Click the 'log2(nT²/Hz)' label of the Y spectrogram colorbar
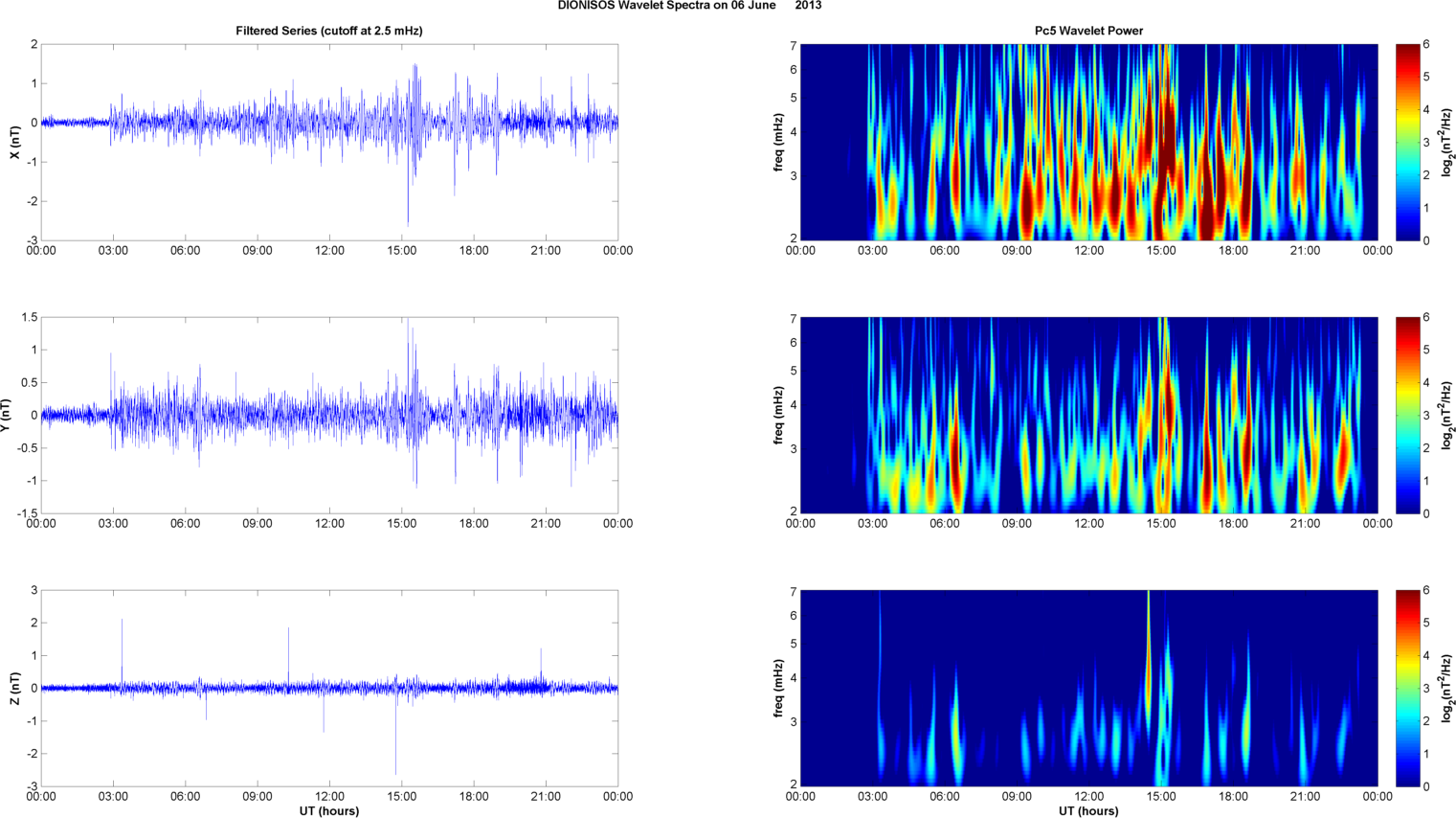The width and height of the screenshot is (1456, 818). (x=1448, y=416)
